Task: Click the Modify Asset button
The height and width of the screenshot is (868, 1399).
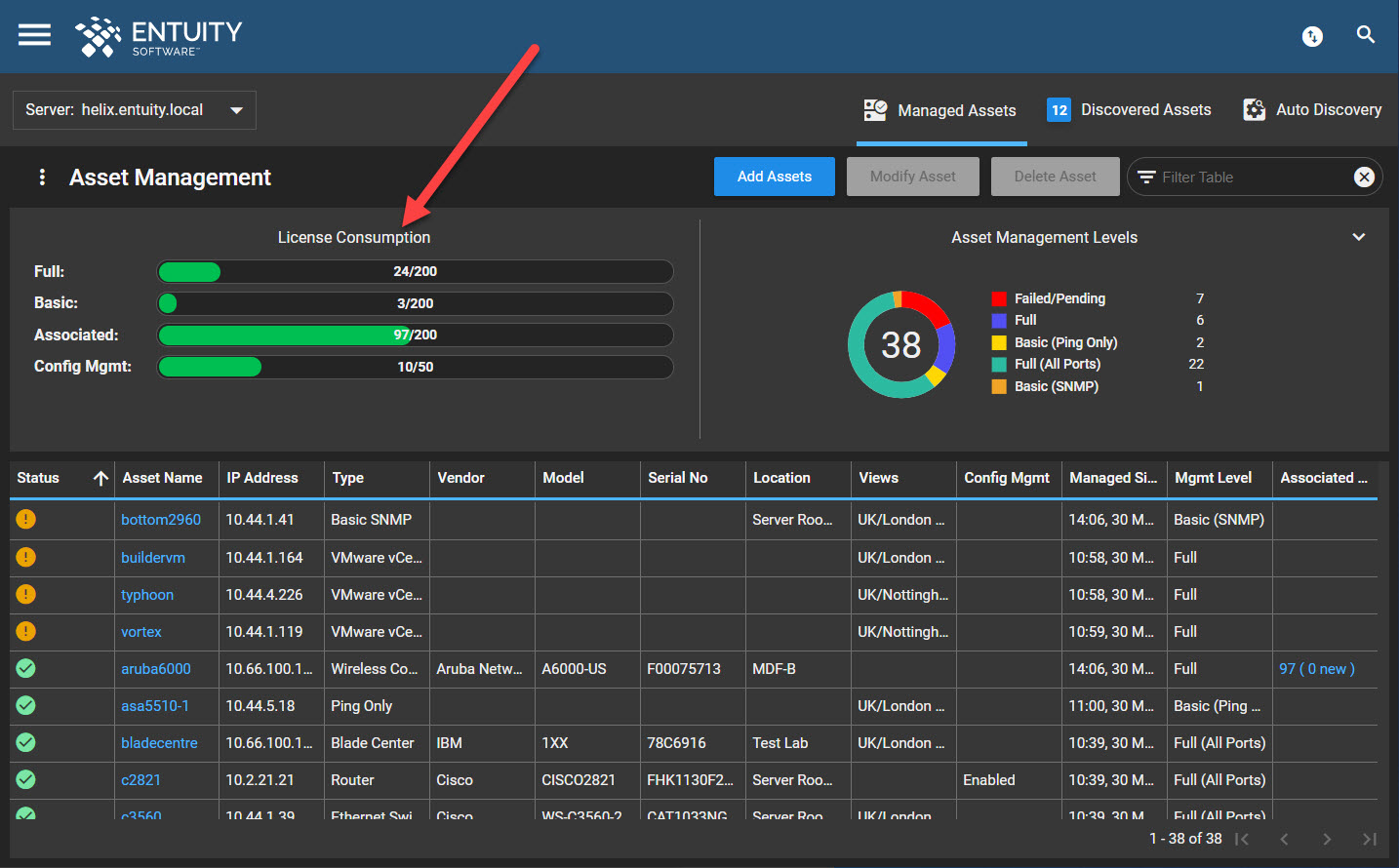Action: coord(913,177)
